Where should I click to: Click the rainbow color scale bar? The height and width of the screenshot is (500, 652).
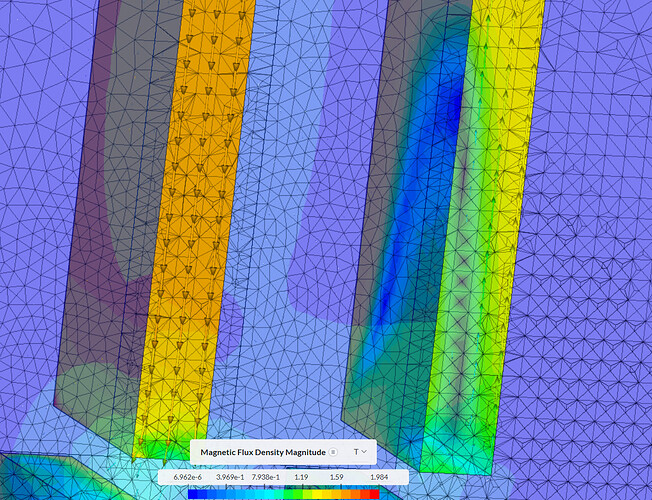(x=284, y=494)
